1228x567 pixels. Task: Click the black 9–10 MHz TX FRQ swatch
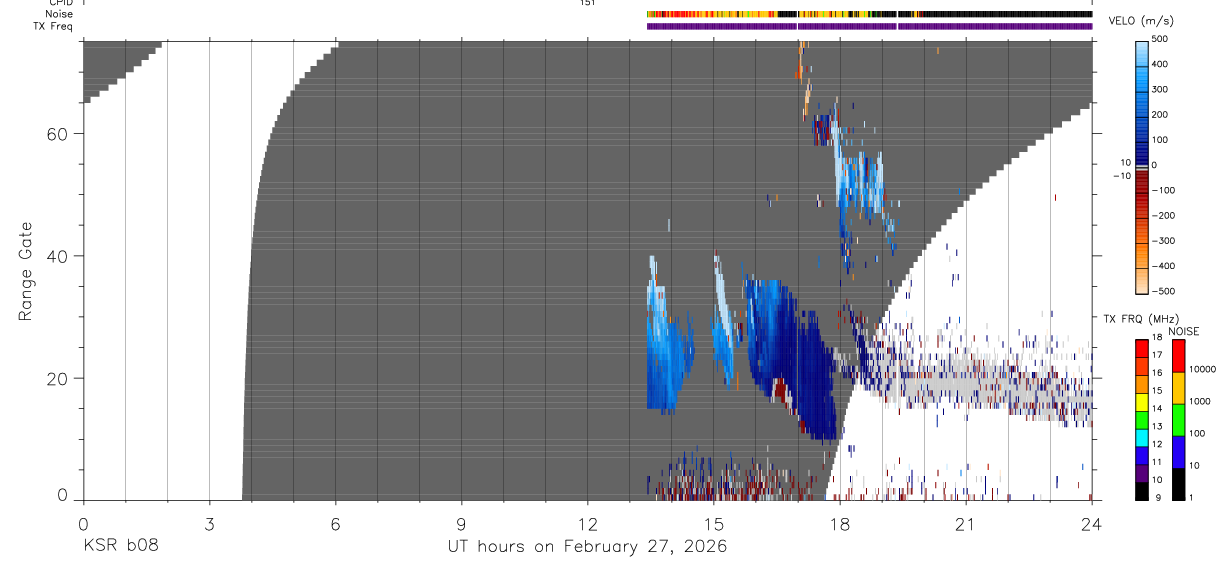pos(1141,491)
